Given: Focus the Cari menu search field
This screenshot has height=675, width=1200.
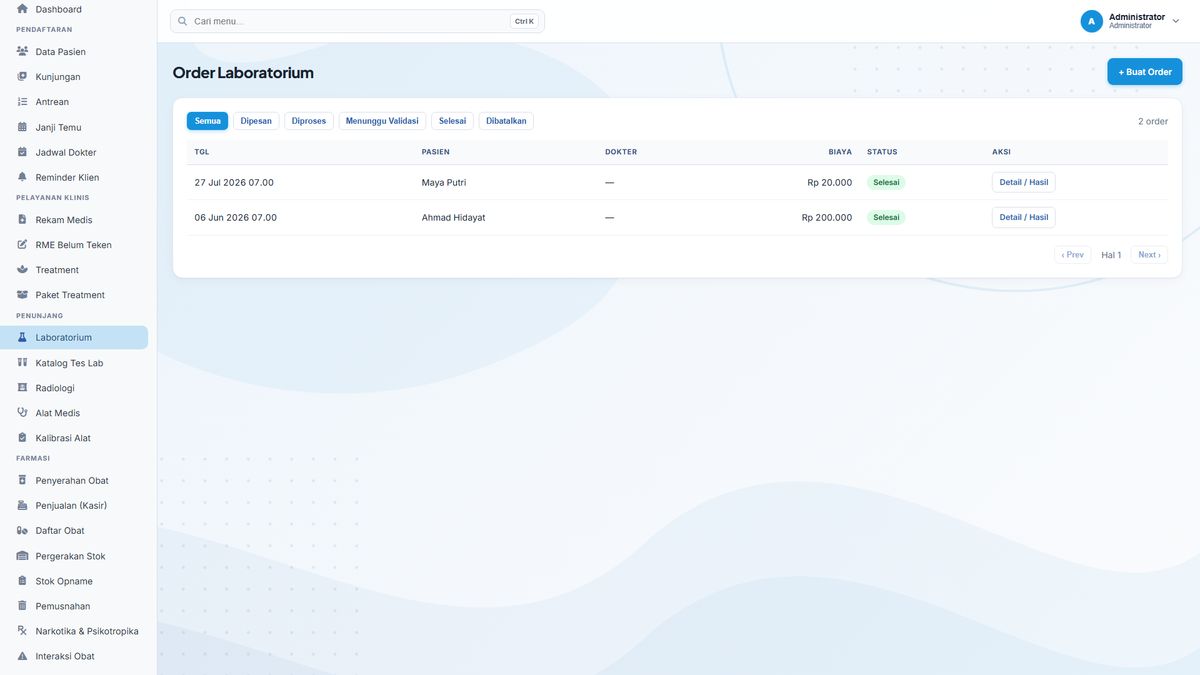Looking at the screenshot, I should 357,21.
